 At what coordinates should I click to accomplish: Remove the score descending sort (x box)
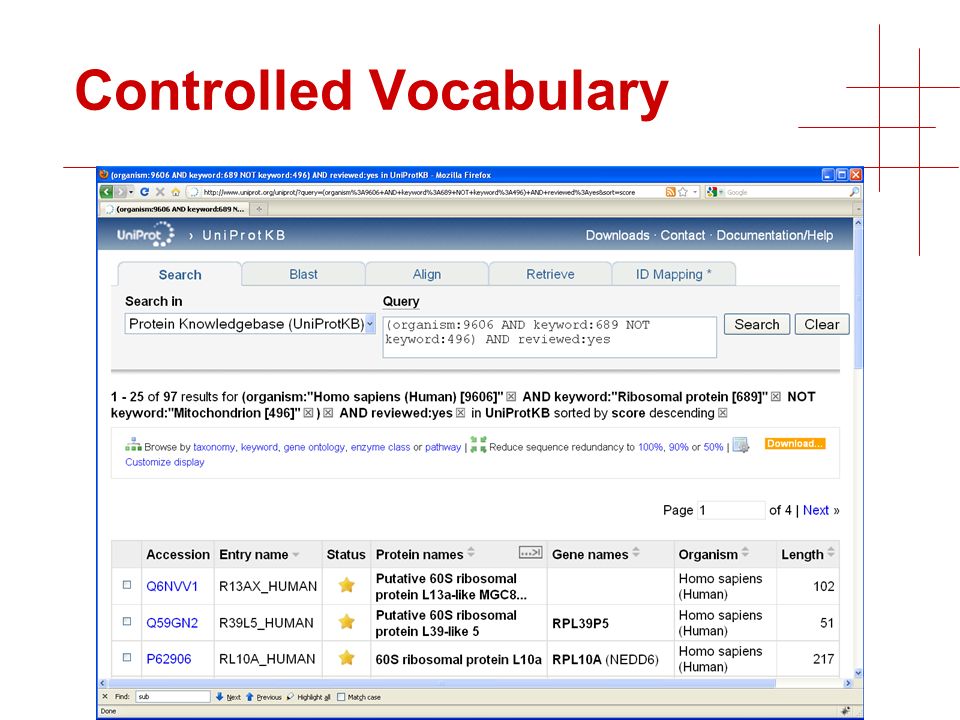722,413
